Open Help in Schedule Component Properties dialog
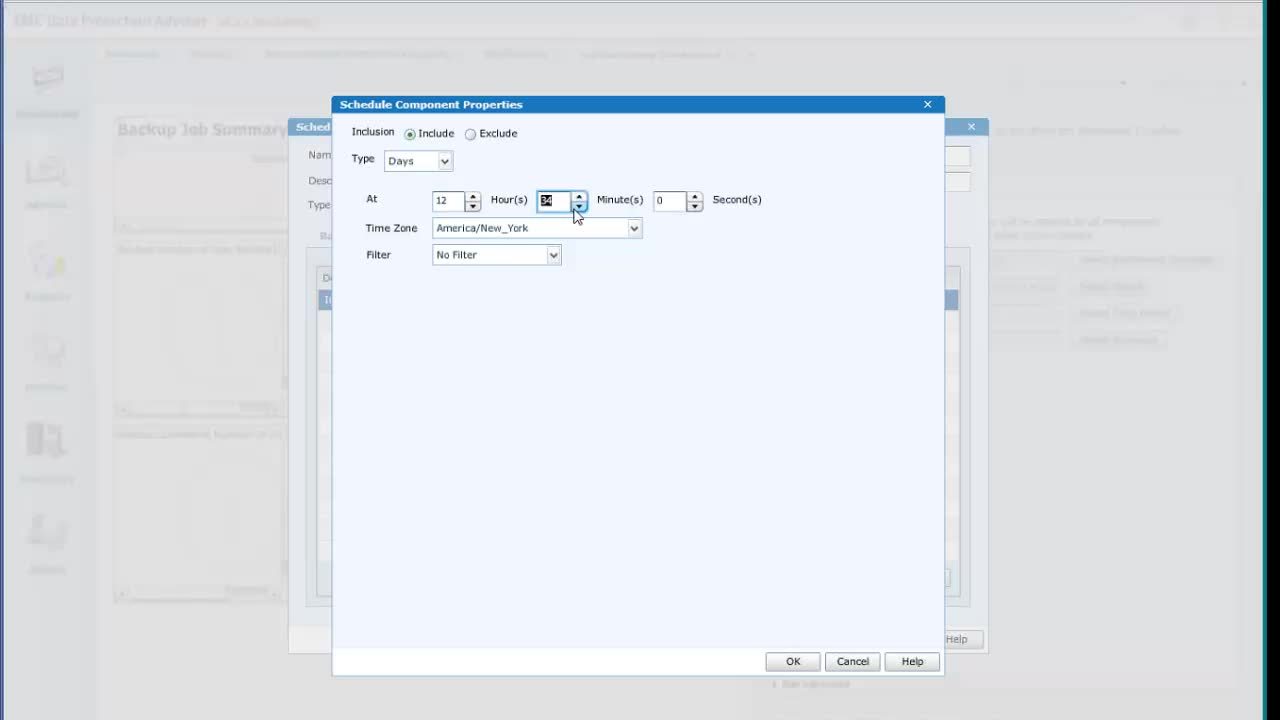The width and height of the screenshot is (1280, 720). (x=912, y=662)
